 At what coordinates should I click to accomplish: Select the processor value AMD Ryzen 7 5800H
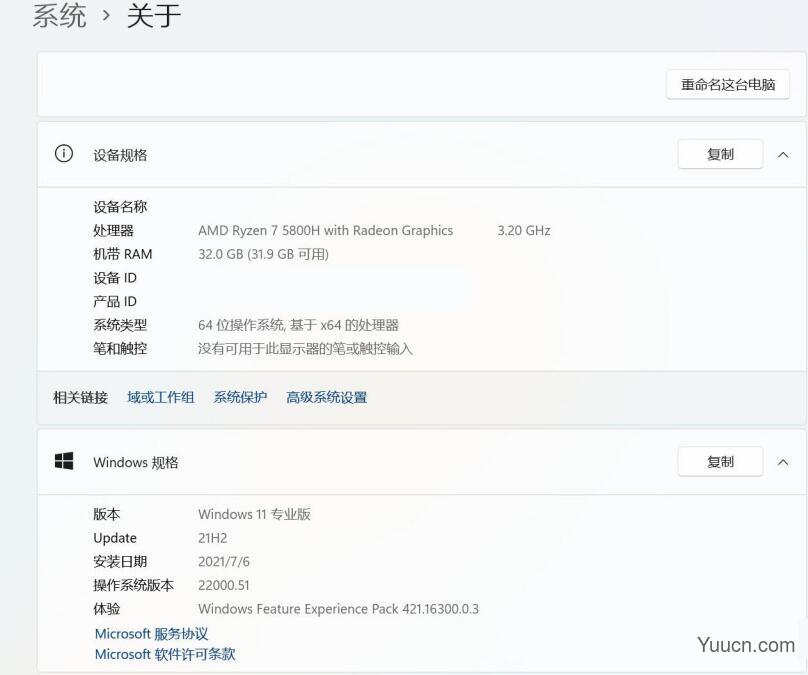[326, 230]
